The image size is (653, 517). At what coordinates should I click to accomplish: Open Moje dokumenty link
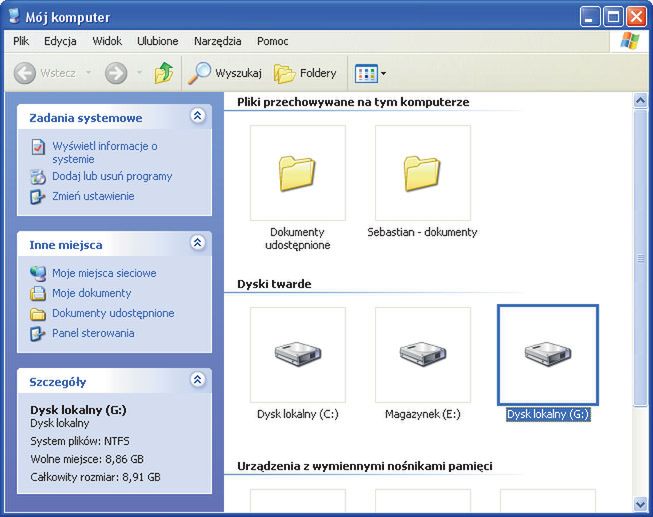91,293
